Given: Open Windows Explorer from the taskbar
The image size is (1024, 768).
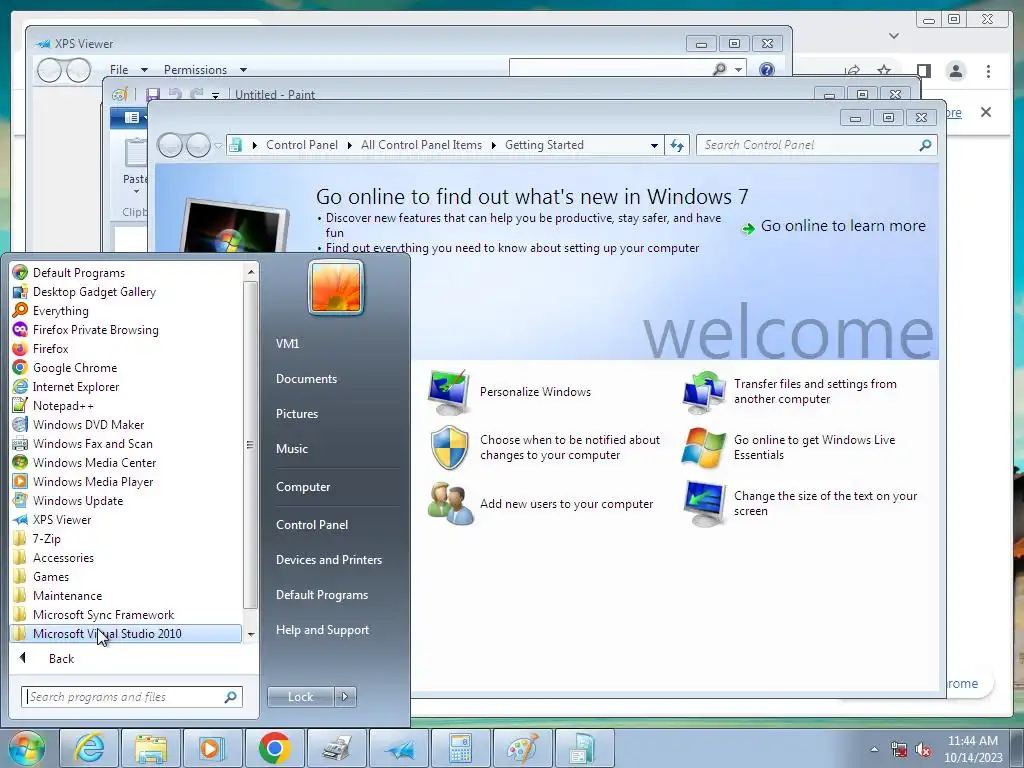Looking at the screenshot, I should pos(151,748).
